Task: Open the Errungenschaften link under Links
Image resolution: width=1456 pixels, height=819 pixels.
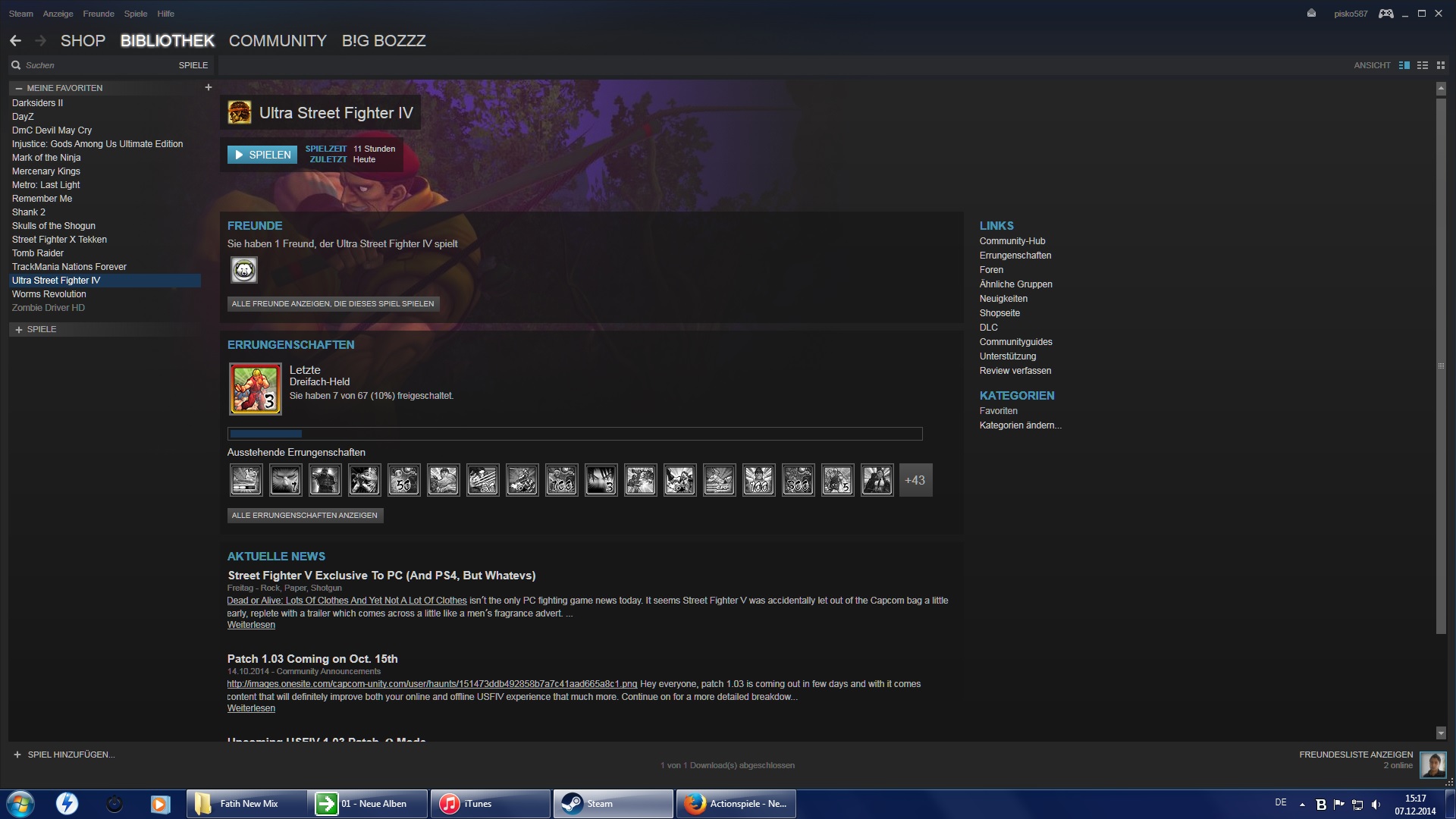Action: click(1015, 256)
